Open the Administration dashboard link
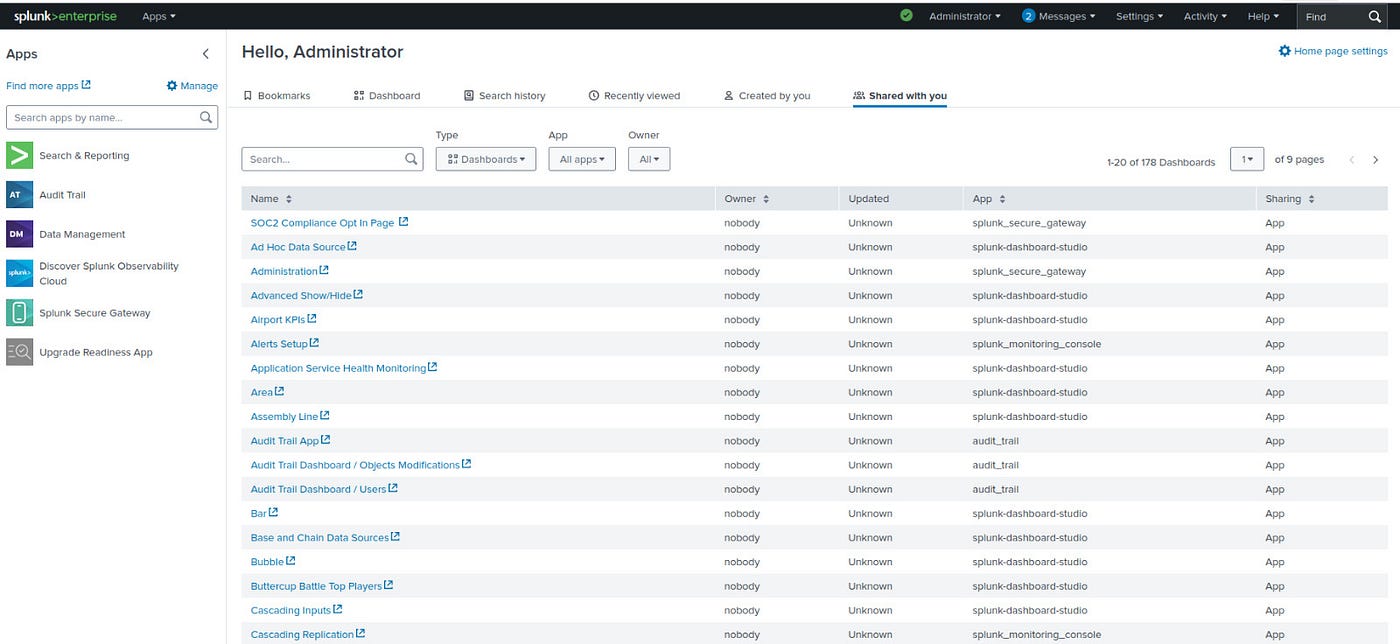The width and height of the screenshot is (1400, 644). click(x=284, y=271)
